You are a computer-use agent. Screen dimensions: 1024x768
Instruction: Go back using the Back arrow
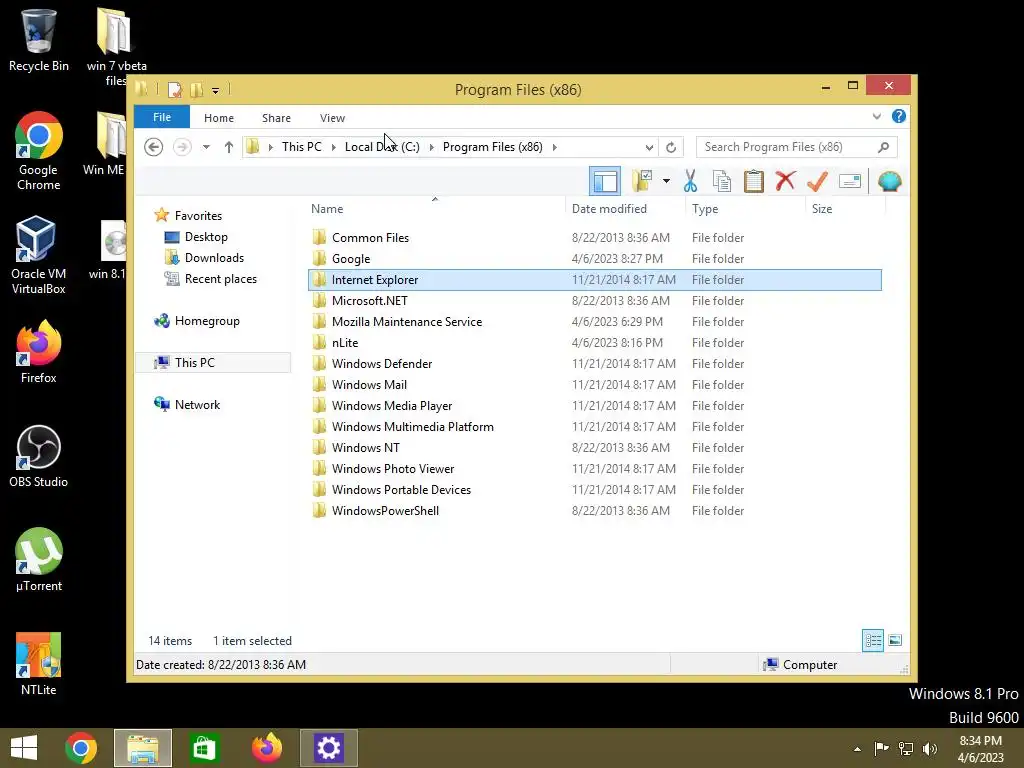click(153, 147)
